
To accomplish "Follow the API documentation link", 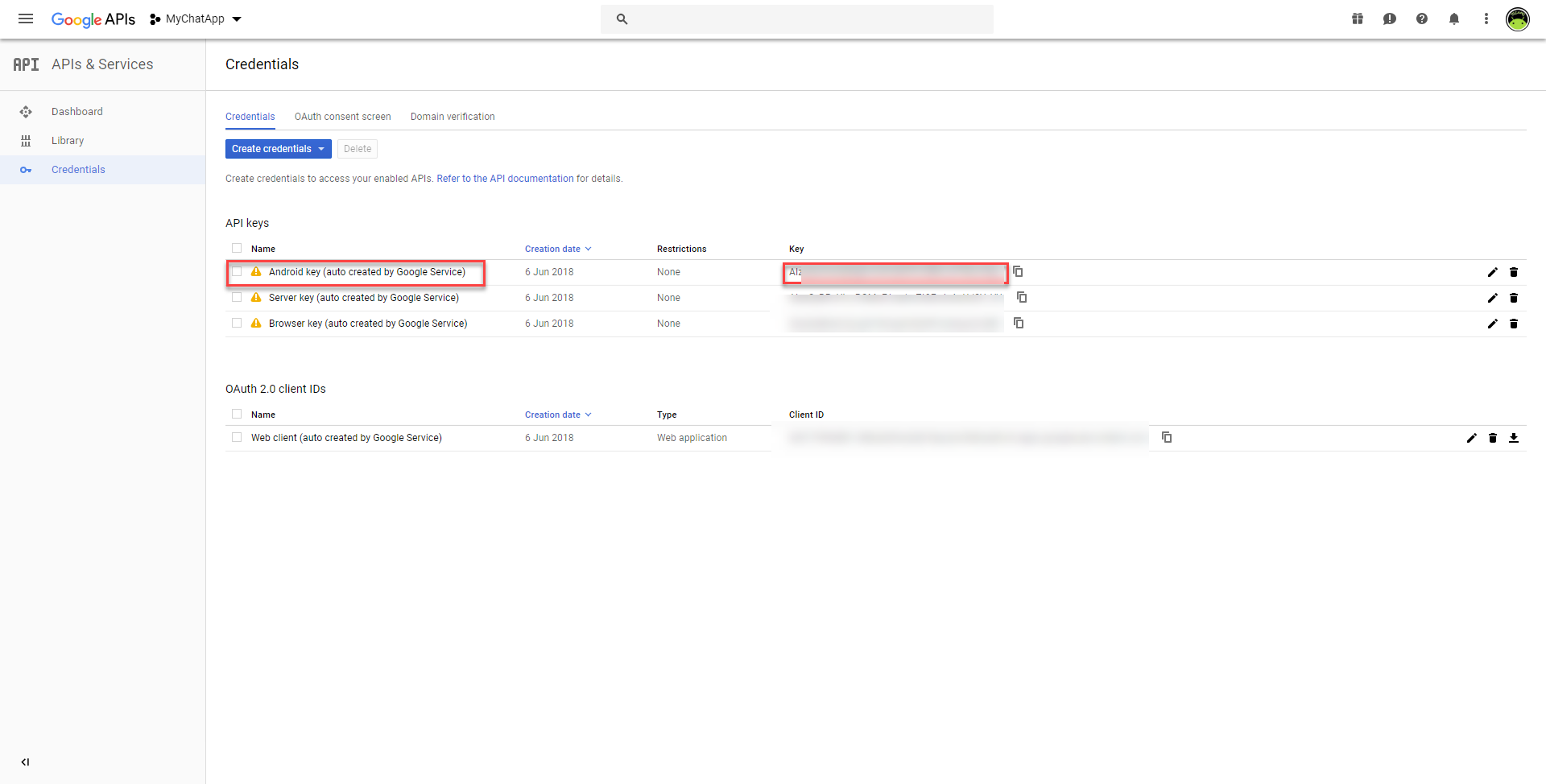I will click(x=505, y=179).
